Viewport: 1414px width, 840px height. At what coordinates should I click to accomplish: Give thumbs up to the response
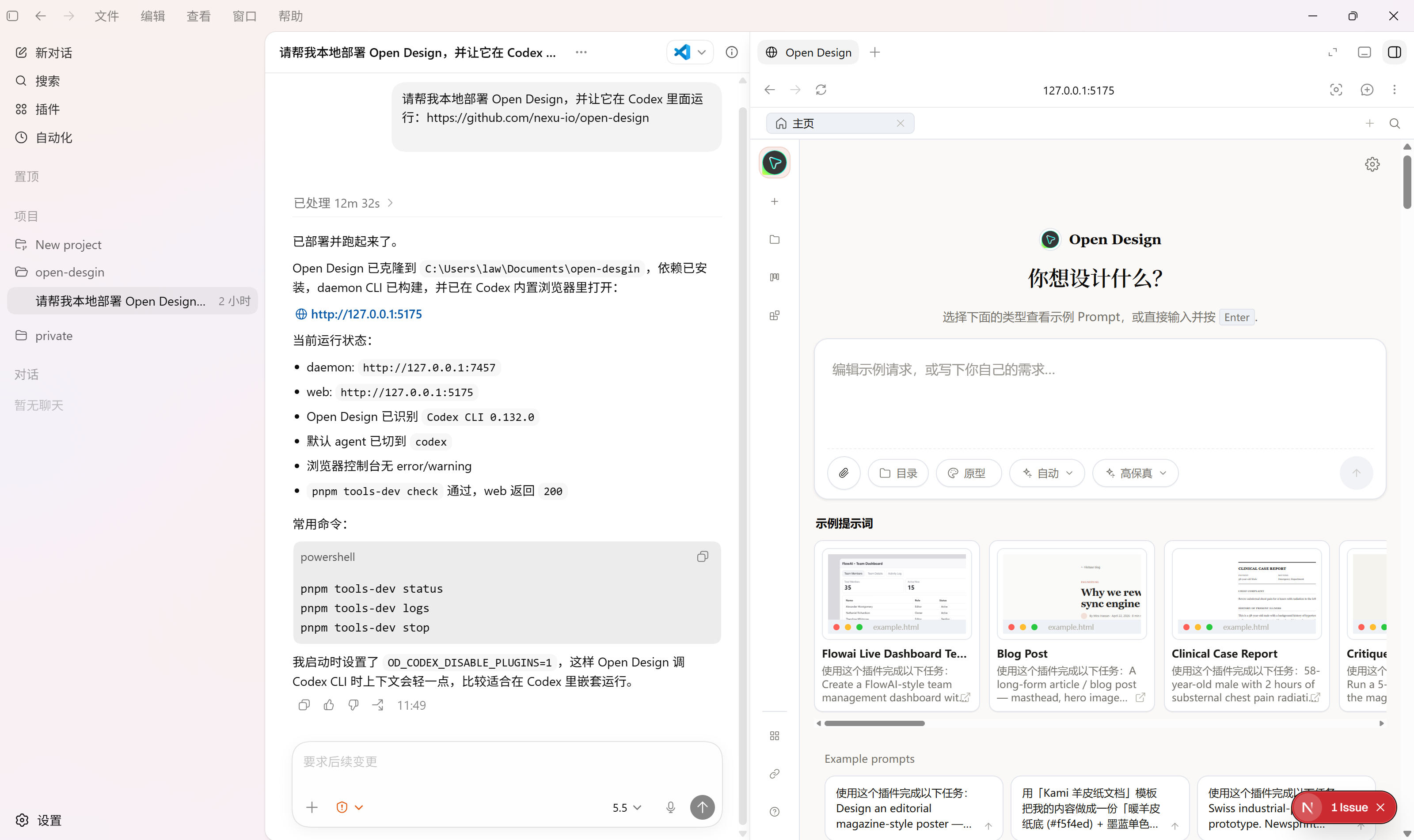click(x=329, y=705)
